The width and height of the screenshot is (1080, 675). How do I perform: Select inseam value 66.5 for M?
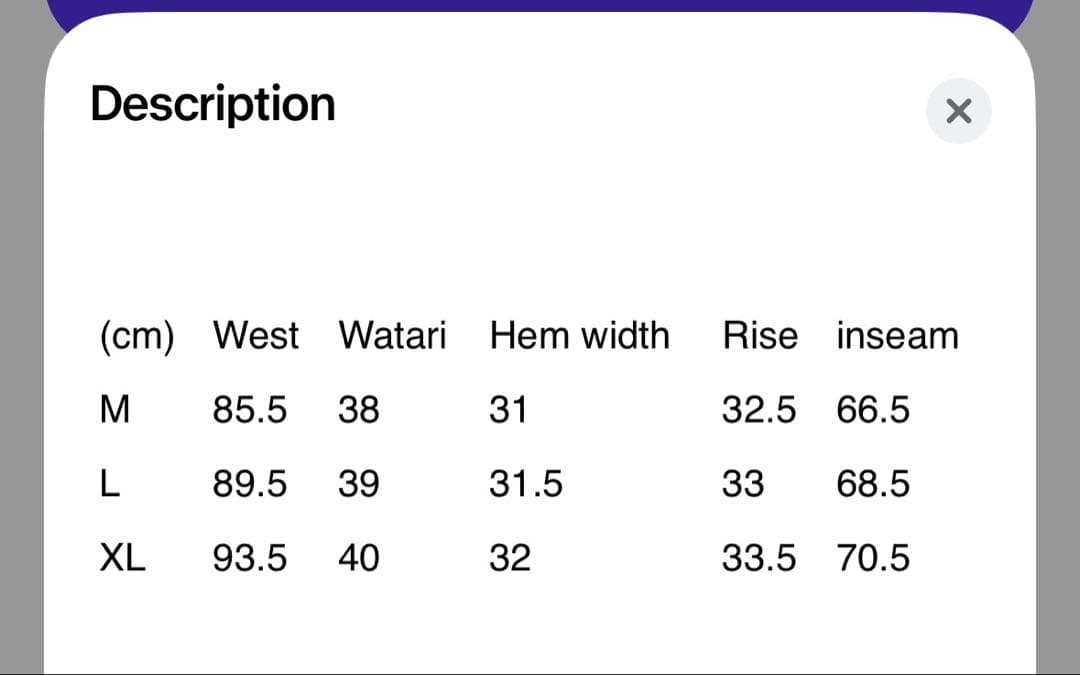pos(873,410)
